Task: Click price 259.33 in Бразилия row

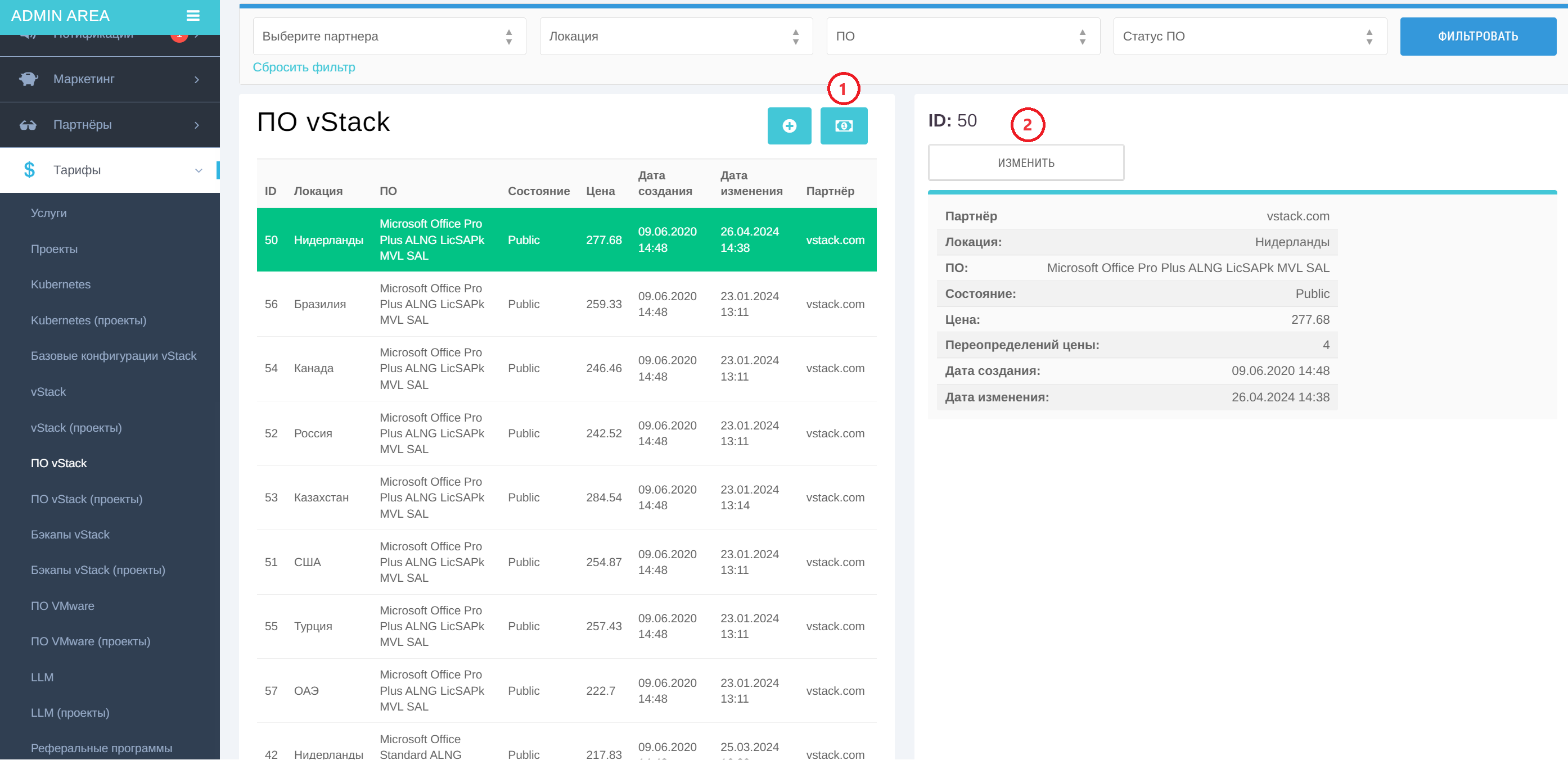Action: (604, 304)
